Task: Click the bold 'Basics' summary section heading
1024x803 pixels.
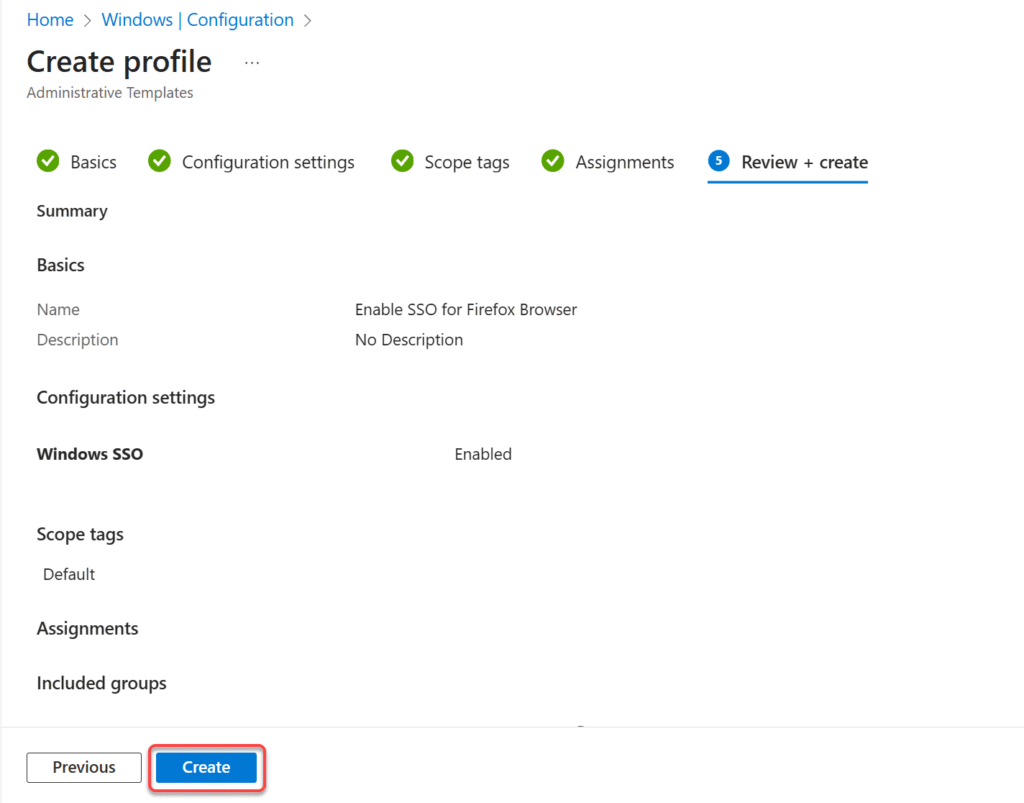Action: pos(60,265)
